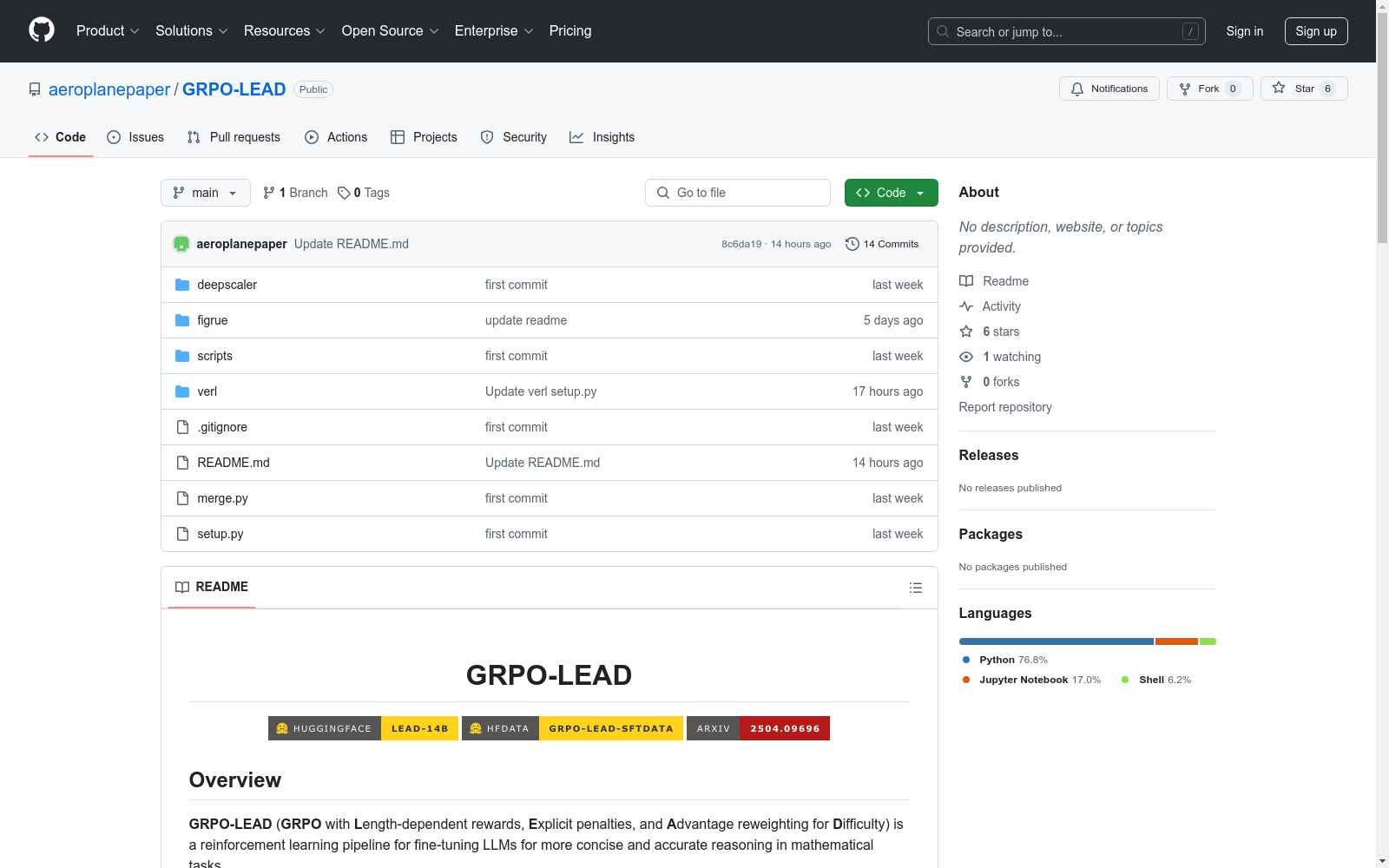The image size is (1389, 868).
Task: Open the main branch selector dropdown
Action: 206,193
